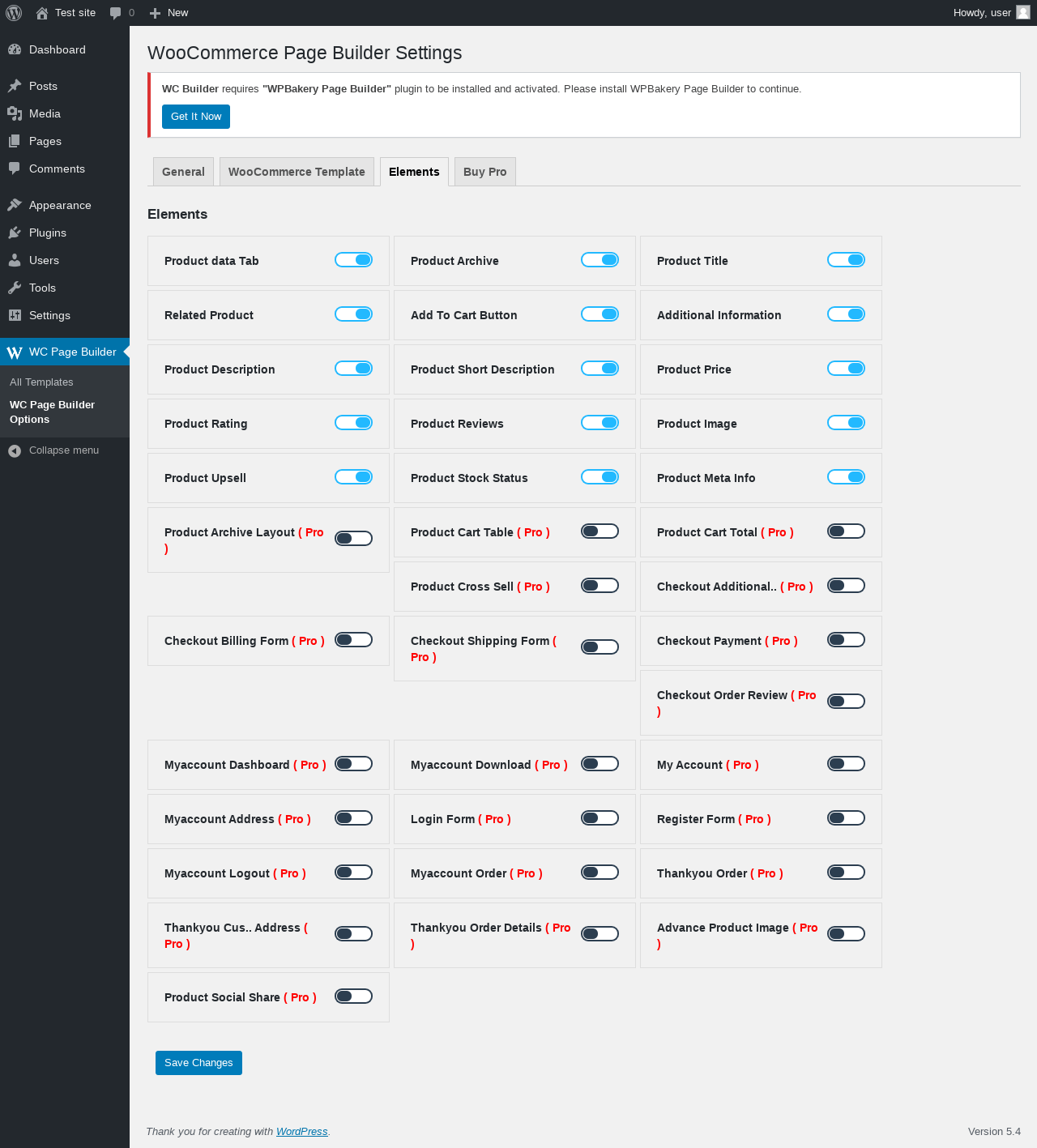Open the General tab
The image size is (1037, 1148).
pyautogui.click(x=183, y=172)
